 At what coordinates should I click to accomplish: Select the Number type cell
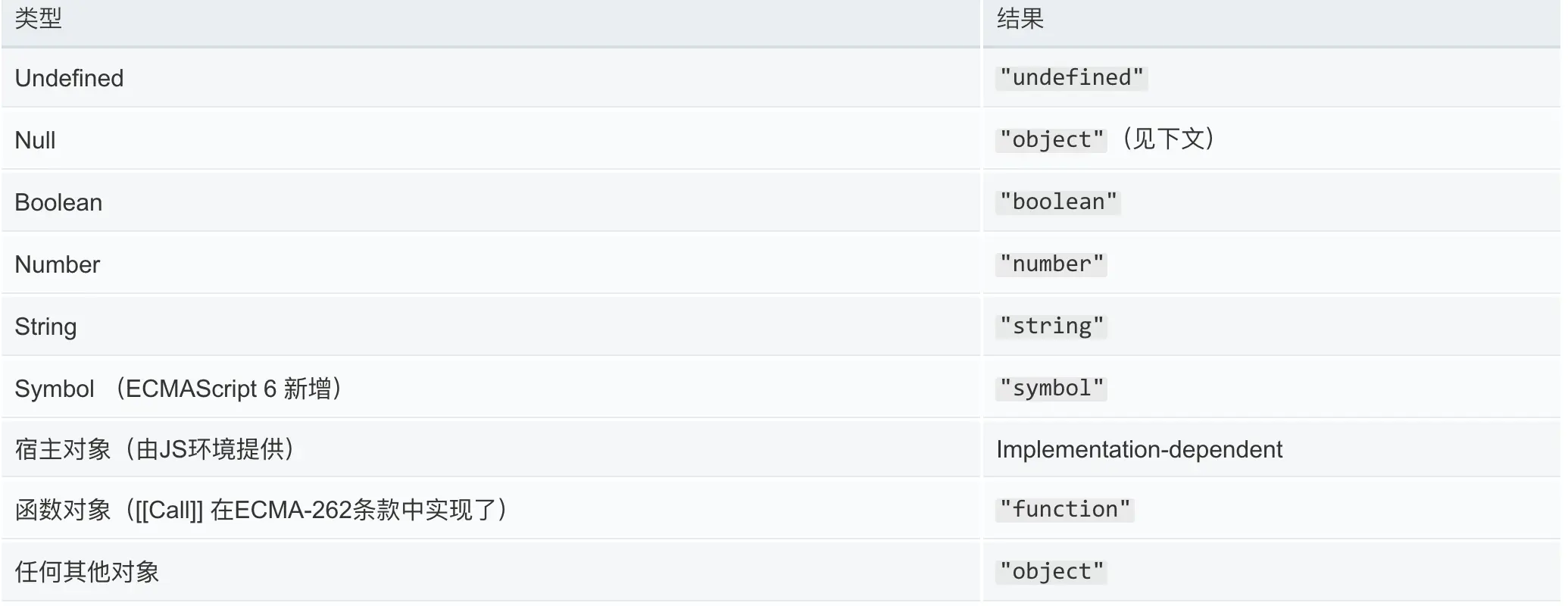click(x=58, y=264)
